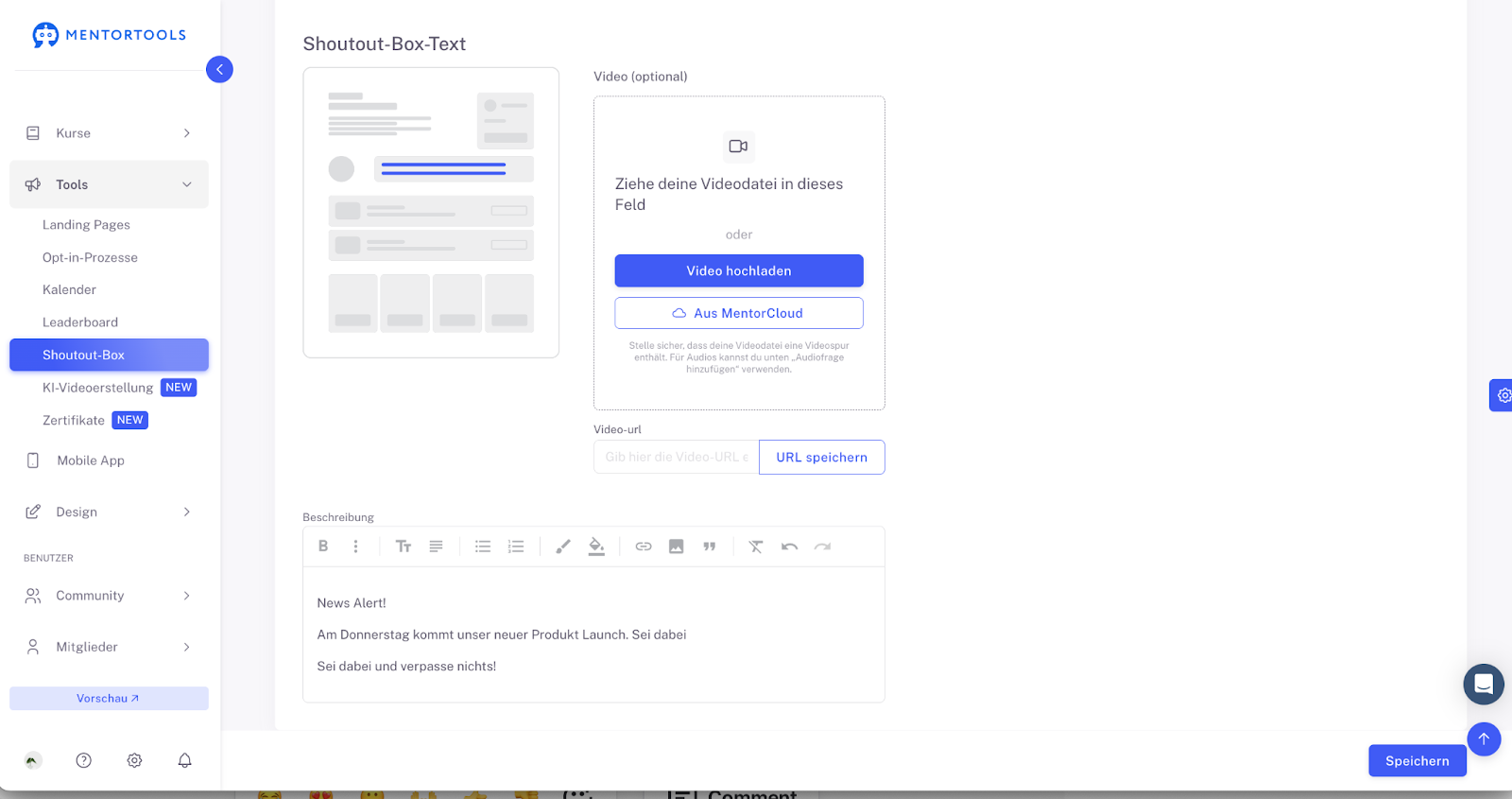Open text alignment options
Image resolution: width=1512 pixels, height=799 pixels.
coord(436,547)
